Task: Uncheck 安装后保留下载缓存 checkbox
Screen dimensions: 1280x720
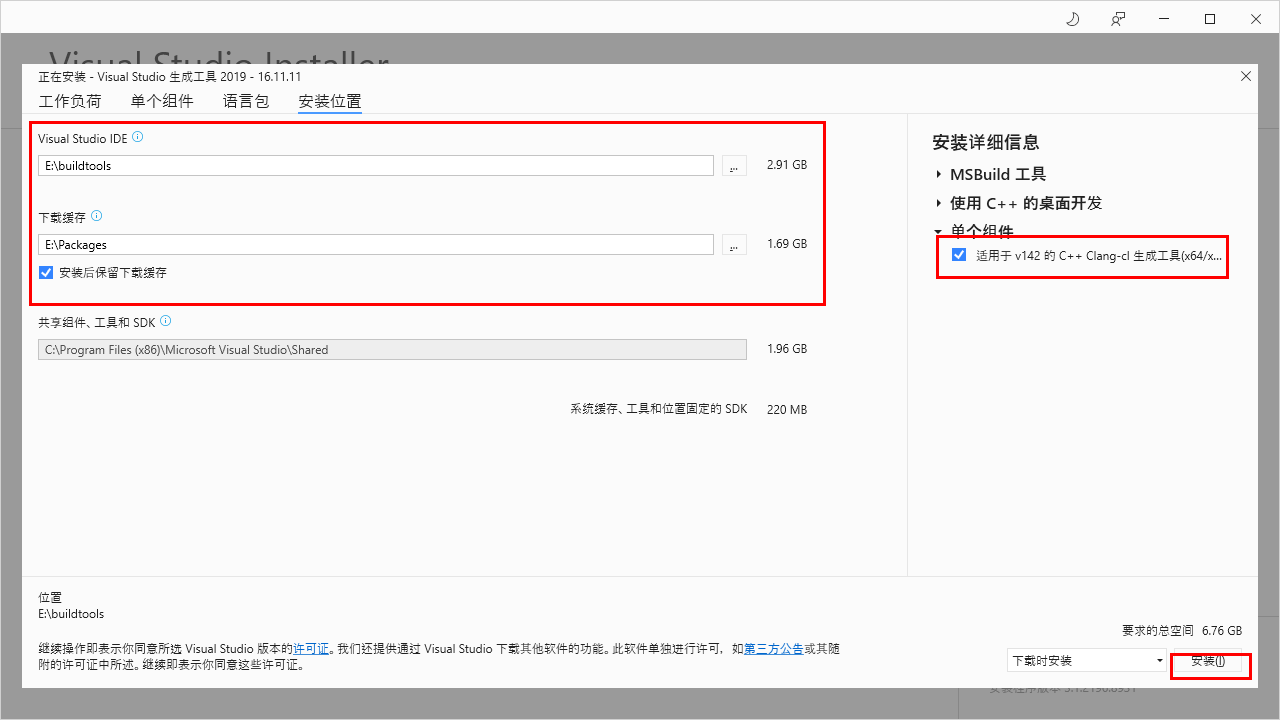Action: point(46,272)
